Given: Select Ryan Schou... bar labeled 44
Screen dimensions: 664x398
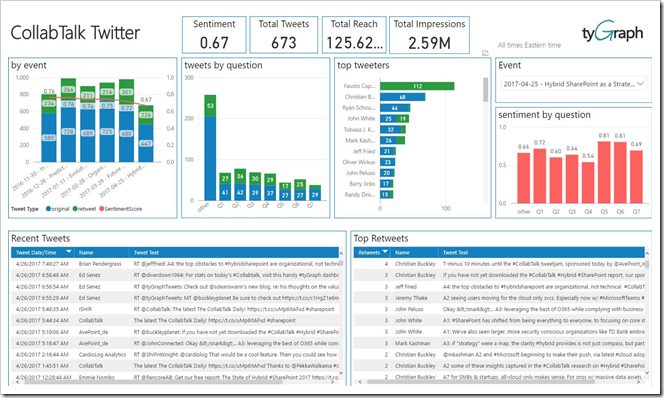Looking at the screenshot, I should [x=395, y=108].
